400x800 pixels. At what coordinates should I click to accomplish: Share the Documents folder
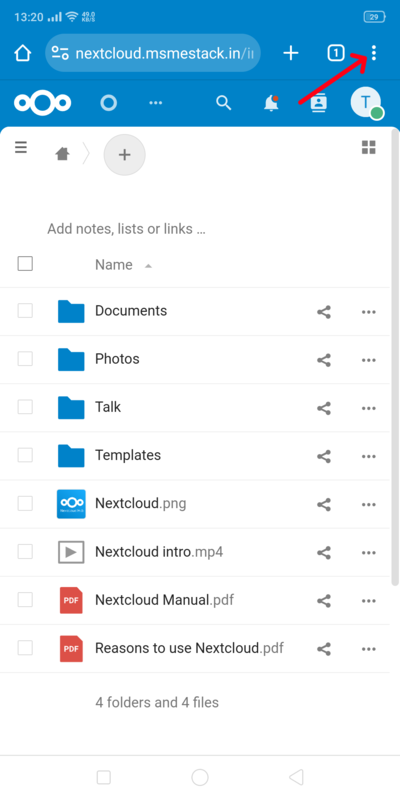[x=324, y=312]
